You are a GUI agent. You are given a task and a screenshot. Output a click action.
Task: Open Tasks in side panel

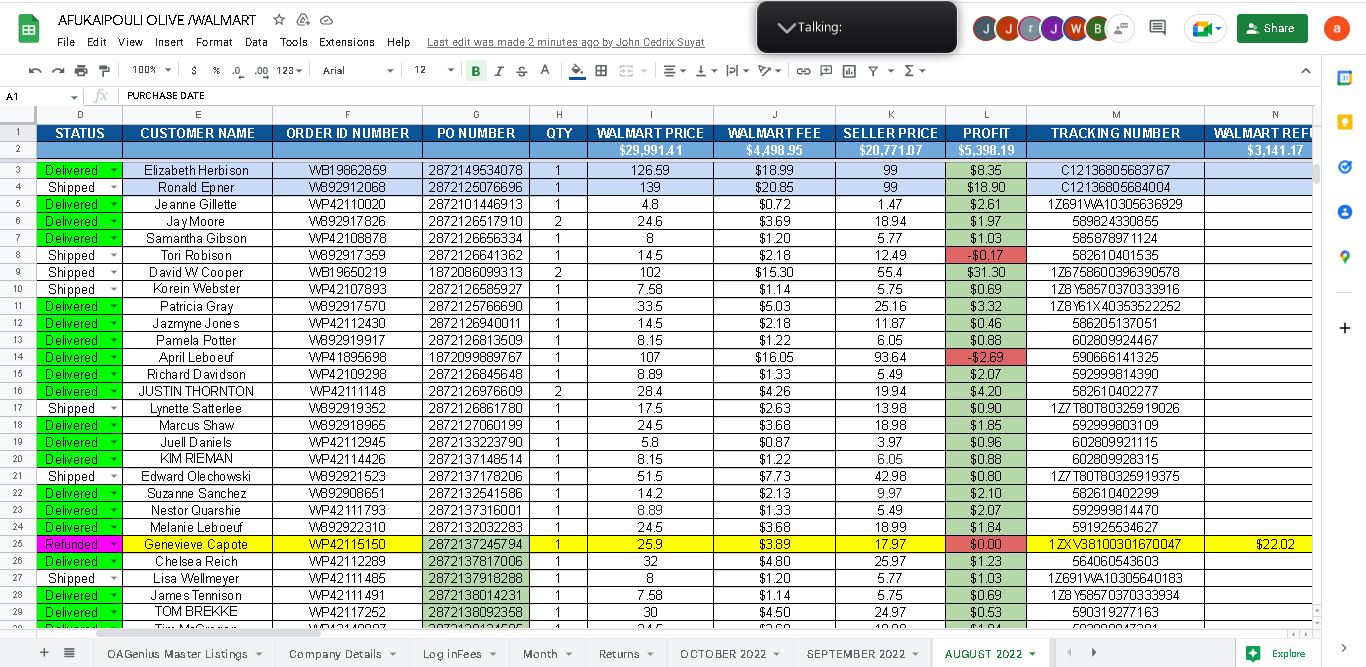1344,167
